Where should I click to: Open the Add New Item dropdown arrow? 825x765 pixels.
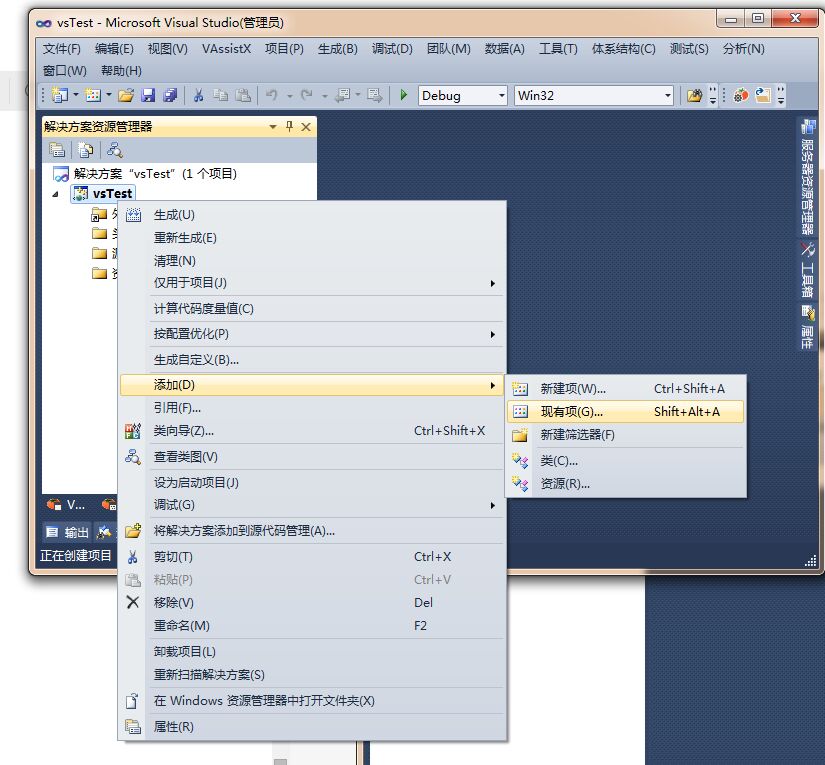[x=109, y=95]
